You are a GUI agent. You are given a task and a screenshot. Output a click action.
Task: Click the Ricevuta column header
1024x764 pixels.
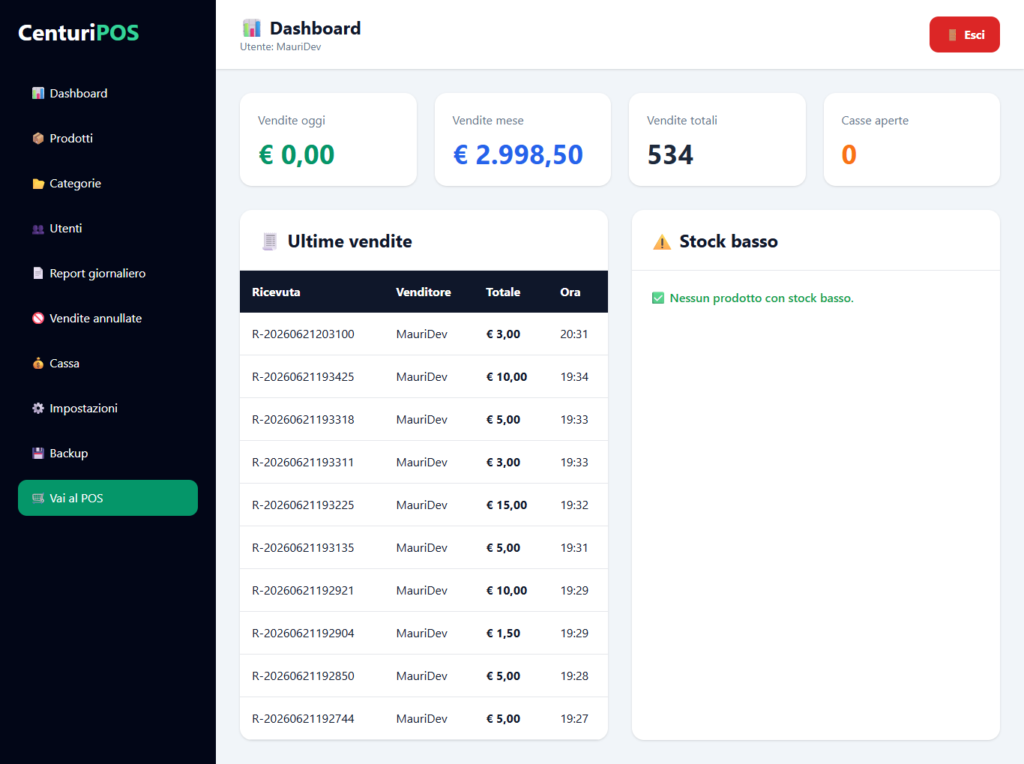276,292
